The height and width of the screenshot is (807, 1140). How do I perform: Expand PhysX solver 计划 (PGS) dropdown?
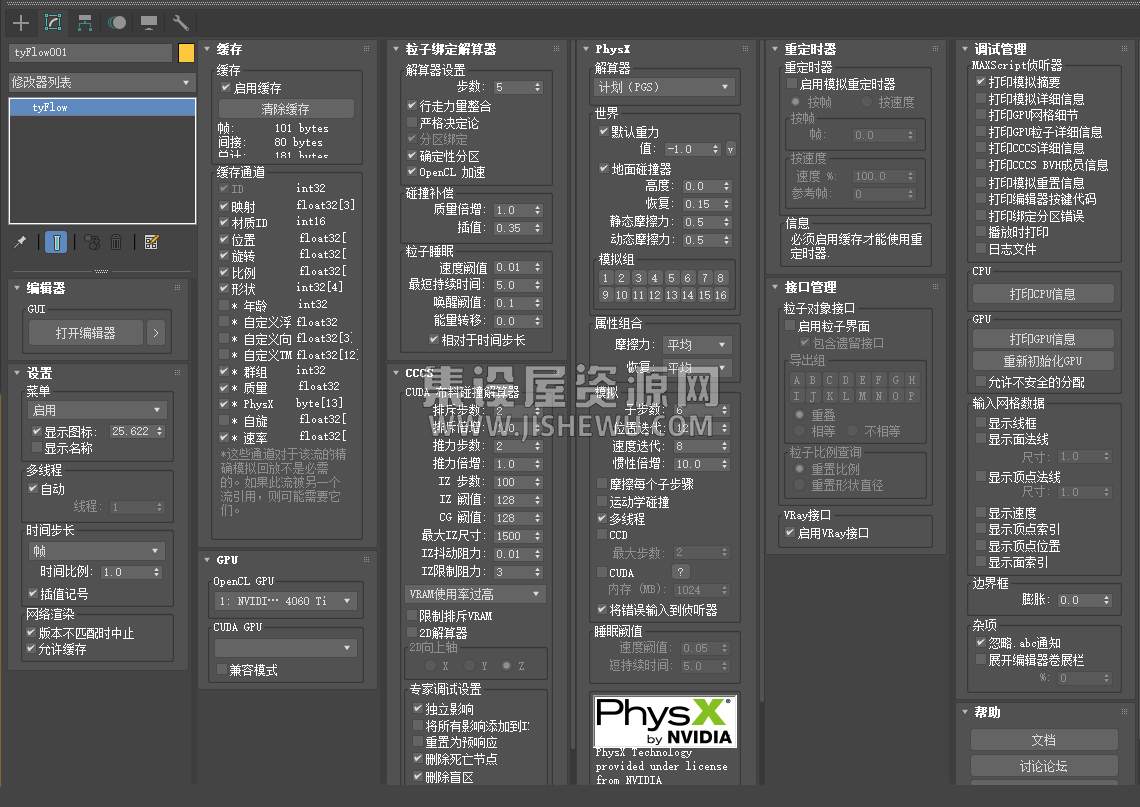(665, 87)
